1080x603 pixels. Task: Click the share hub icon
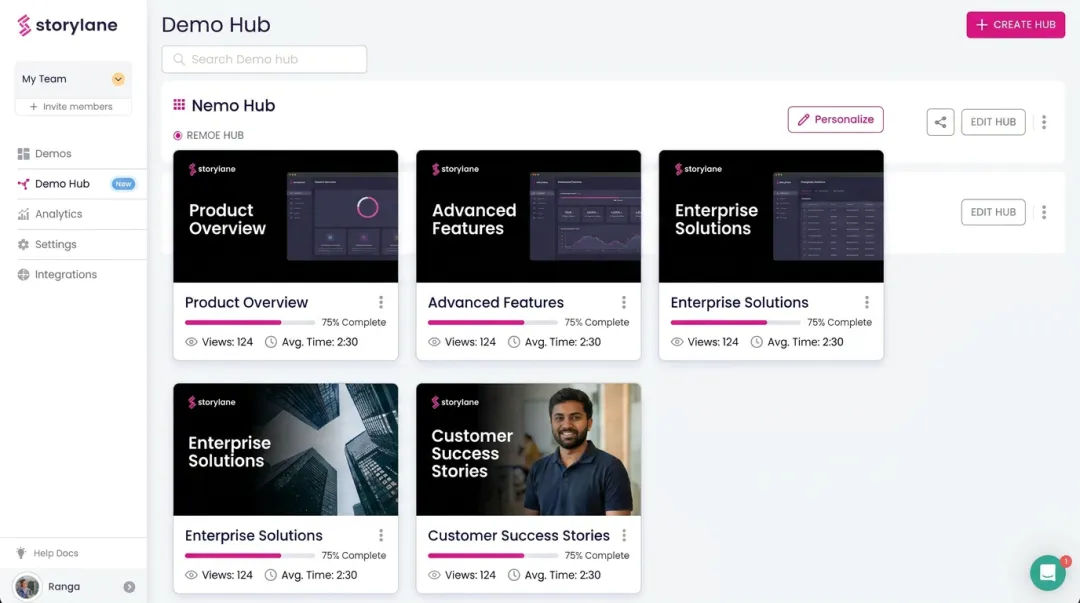click(940, 122)
